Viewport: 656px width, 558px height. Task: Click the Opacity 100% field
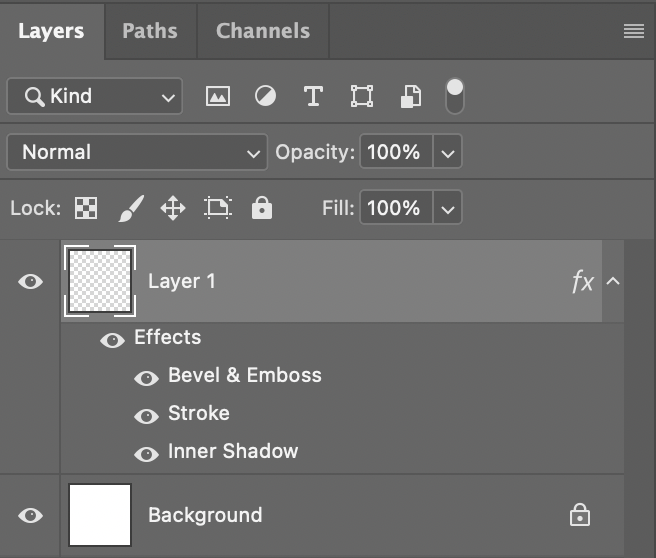coord(396,152)
